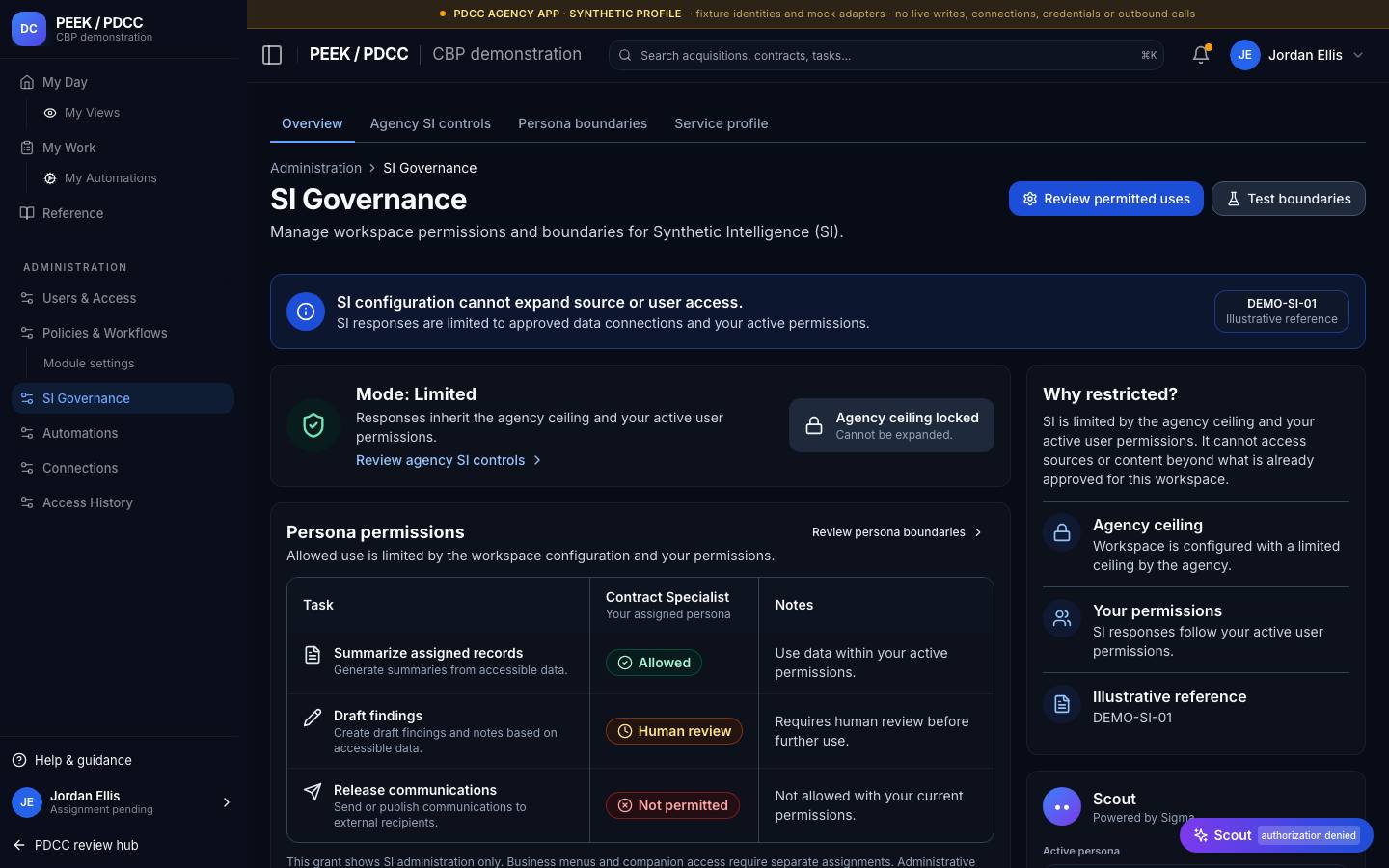Open Review persona boundaries link
1389x868 pixels.
(x=897, y=532)
